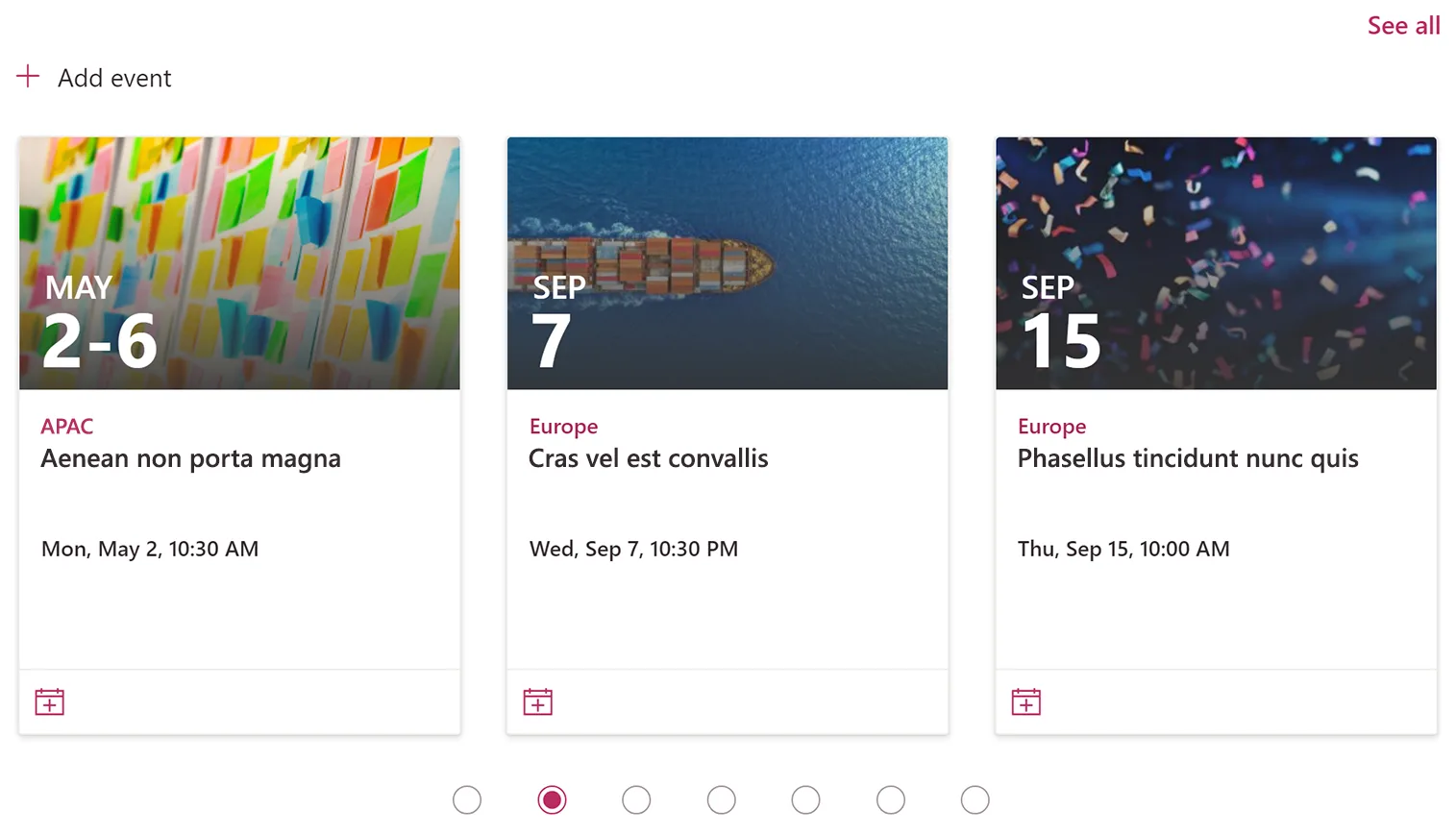The width and height of the screenshot is (1456, 835).
Task: Open the Cras vel est convallis event
Action: coord(649,459)
